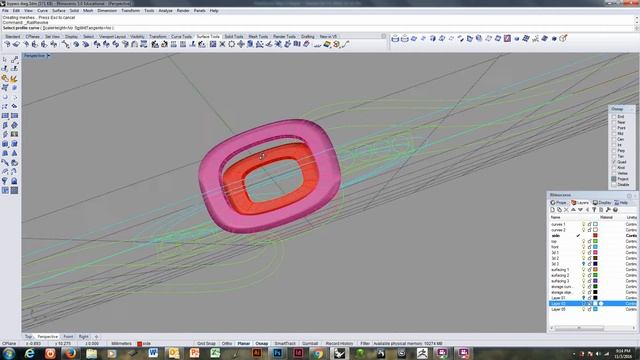Open the Panels menu
Viewport: 640px width, 360px height.
(x=200, y=11)
